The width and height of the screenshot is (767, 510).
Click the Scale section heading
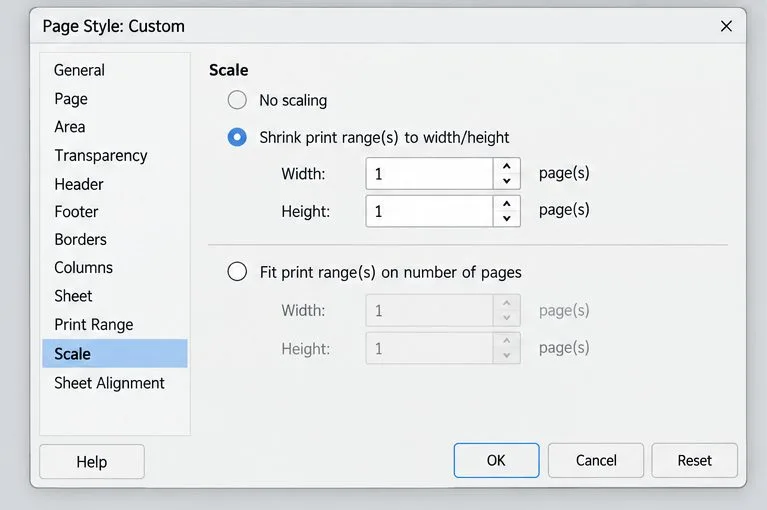(x=228, y=70)
